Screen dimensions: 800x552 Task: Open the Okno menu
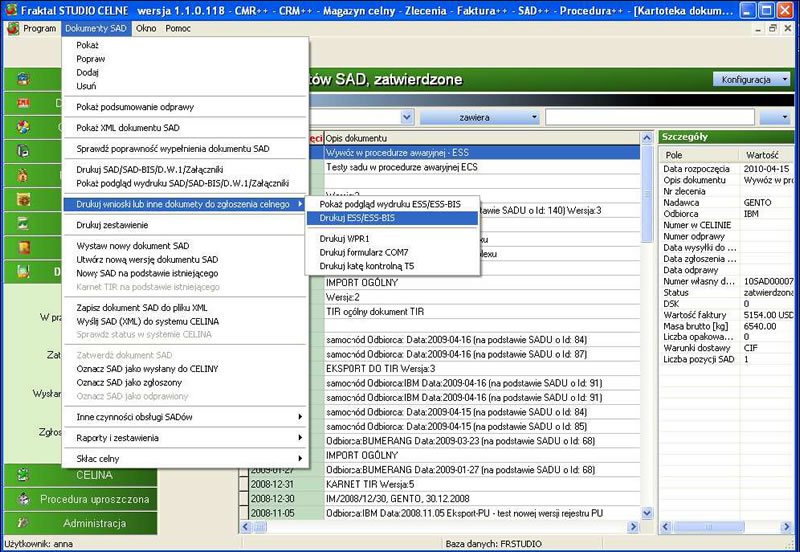[146, 29]
